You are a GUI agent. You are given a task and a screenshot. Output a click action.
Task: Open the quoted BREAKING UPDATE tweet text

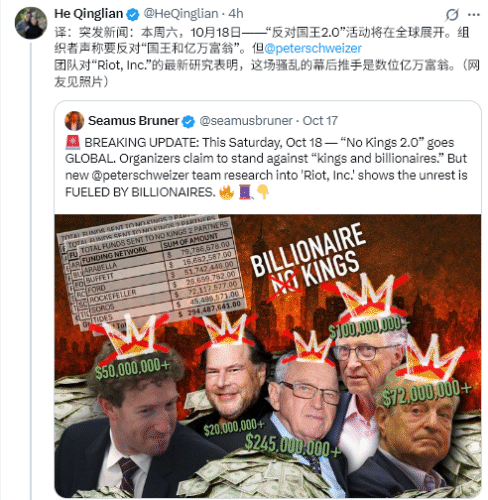click(x=266, y=167)
